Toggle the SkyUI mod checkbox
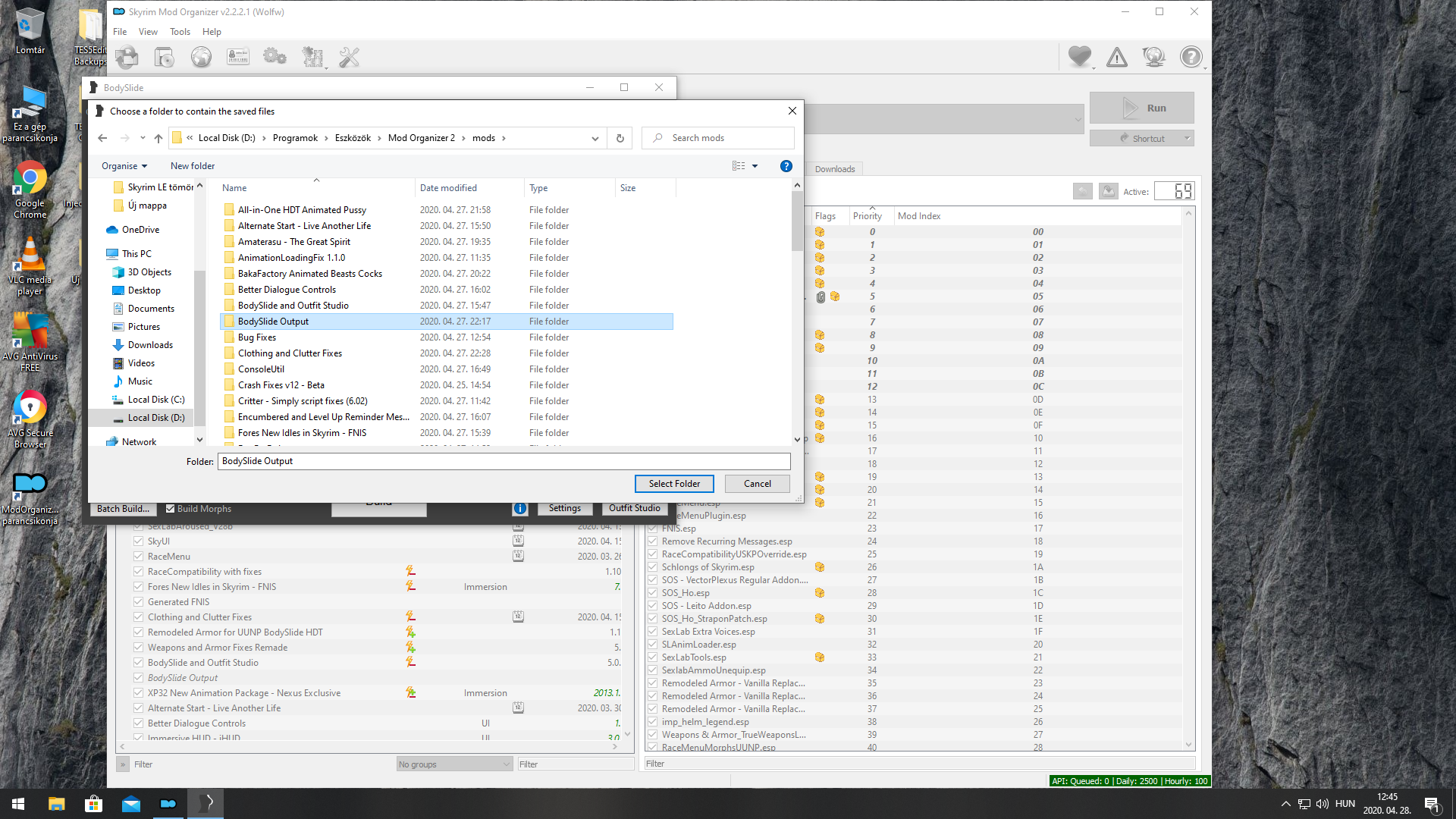This screenshot has width=1456, height=819. click(138, 541)
